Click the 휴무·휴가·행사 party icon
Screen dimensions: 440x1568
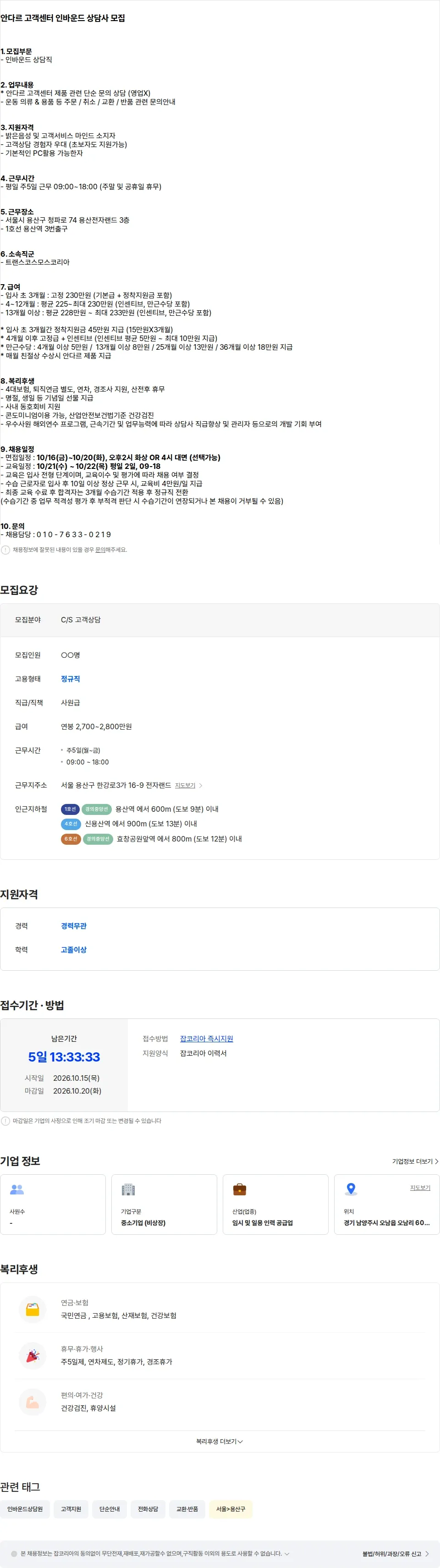33,1356
